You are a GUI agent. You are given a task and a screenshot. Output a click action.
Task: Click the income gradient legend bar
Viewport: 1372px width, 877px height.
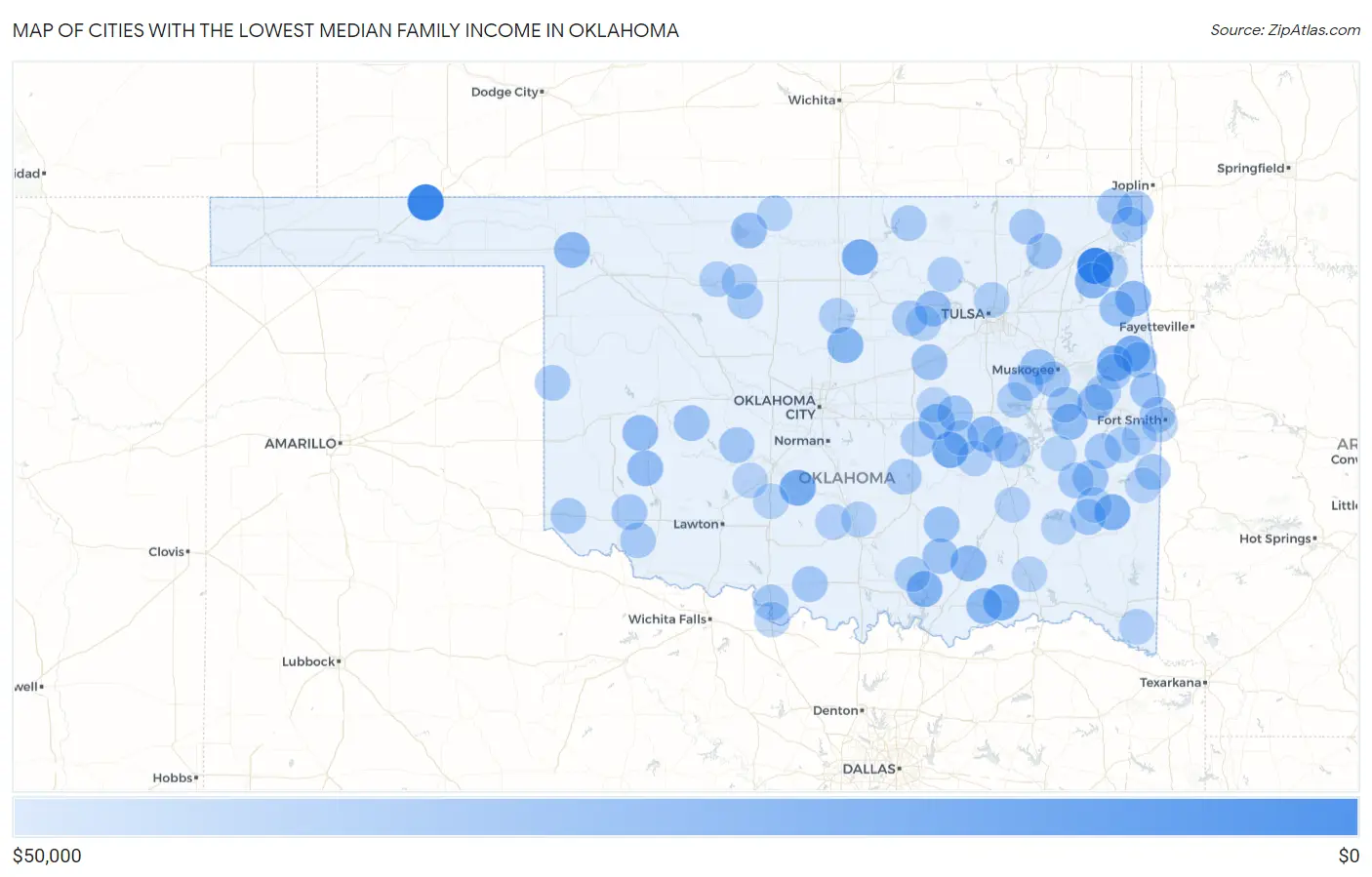coord(686,817)
